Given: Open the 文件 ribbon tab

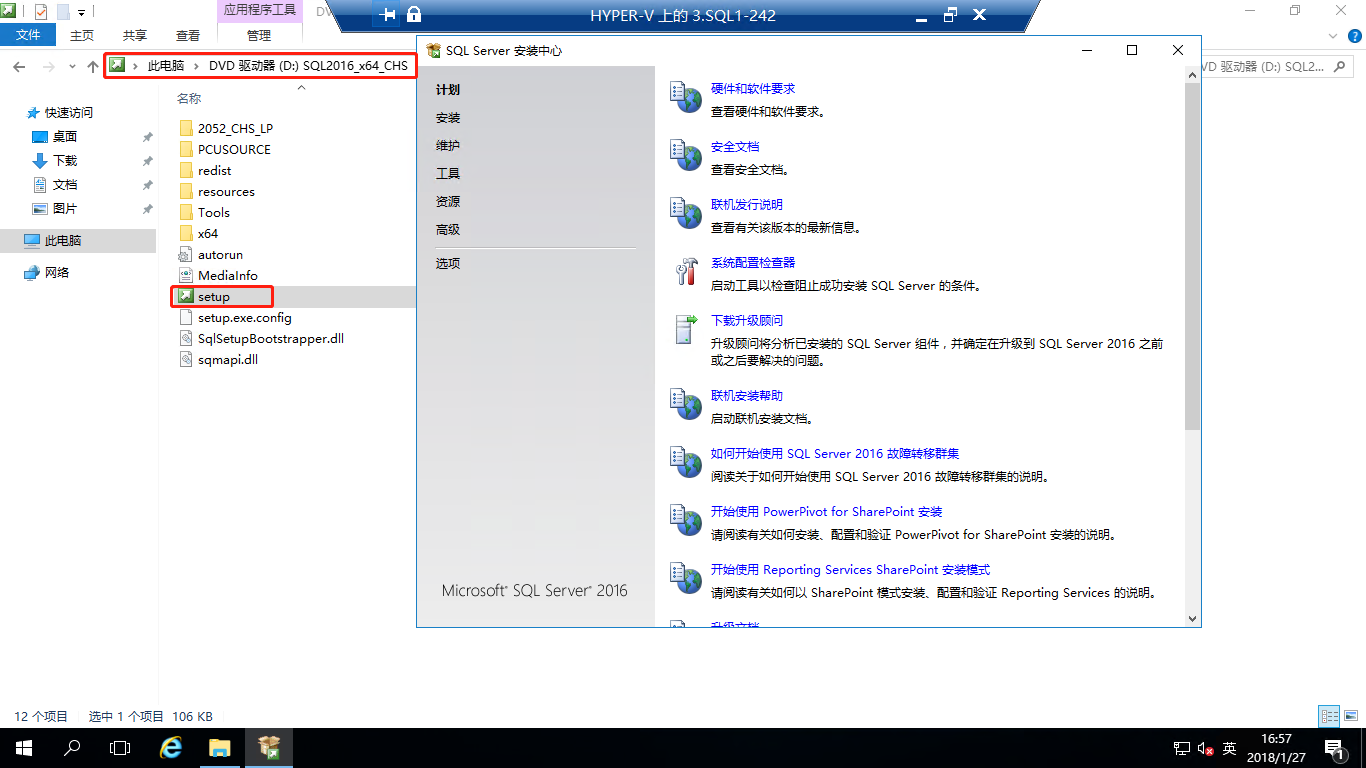Looking at the screenshot, I should (x=29, y=35).
